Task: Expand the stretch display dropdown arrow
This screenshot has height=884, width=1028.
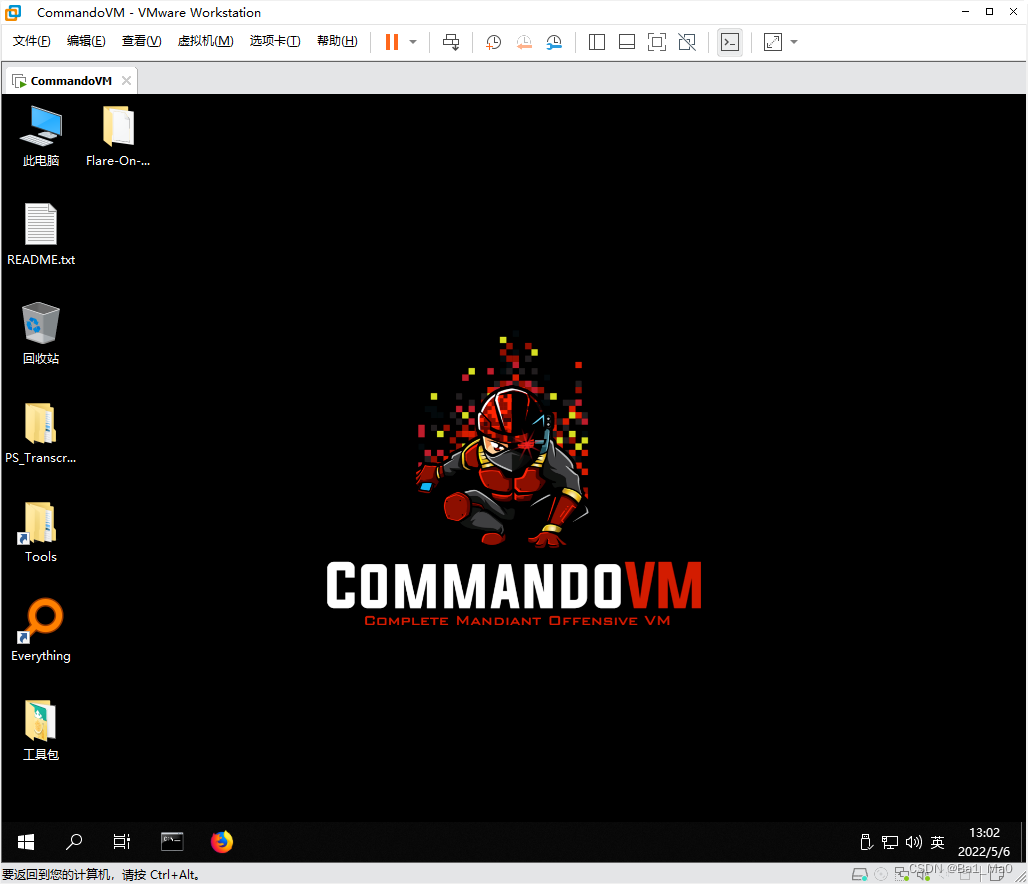Action: (794, 42)
